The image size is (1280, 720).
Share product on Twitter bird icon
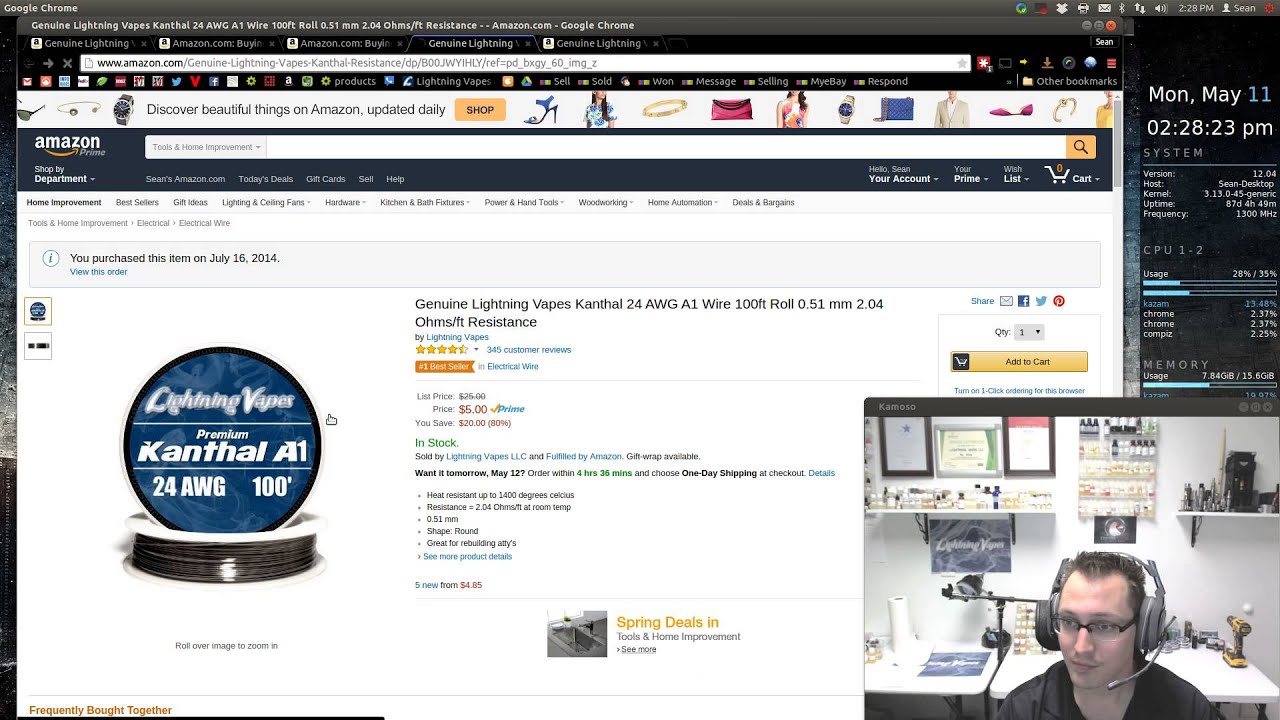pos(1041,301)
